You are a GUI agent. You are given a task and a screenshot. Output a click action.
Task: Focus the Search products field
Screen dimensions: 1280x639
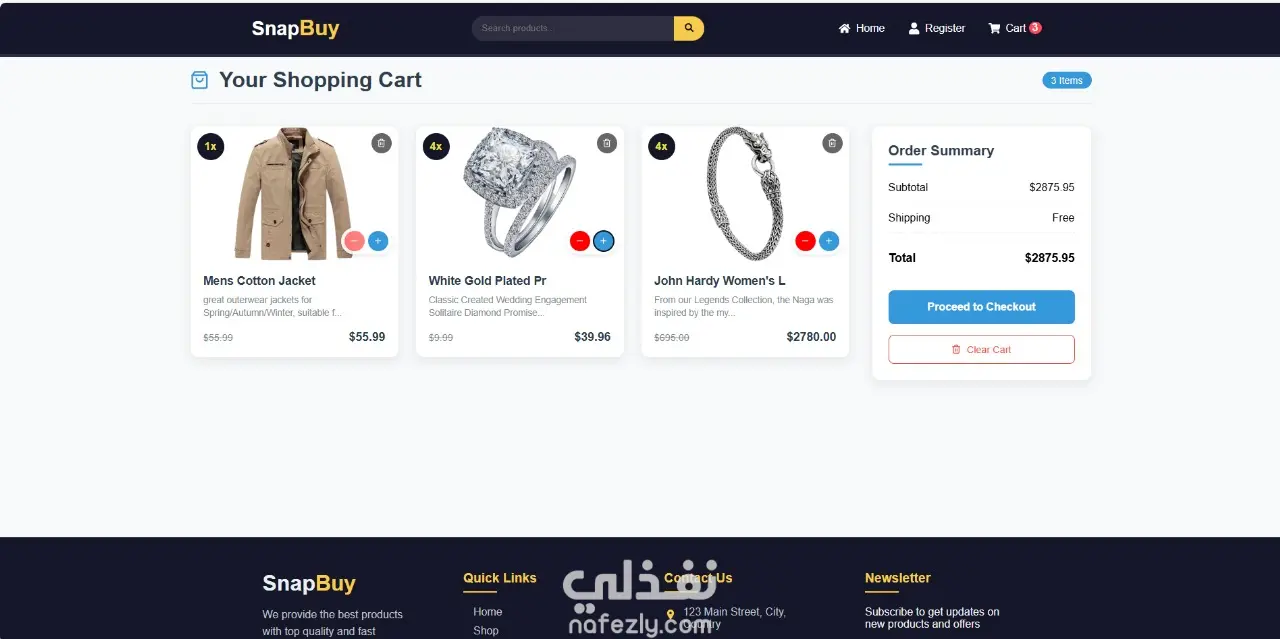[573, 28]
